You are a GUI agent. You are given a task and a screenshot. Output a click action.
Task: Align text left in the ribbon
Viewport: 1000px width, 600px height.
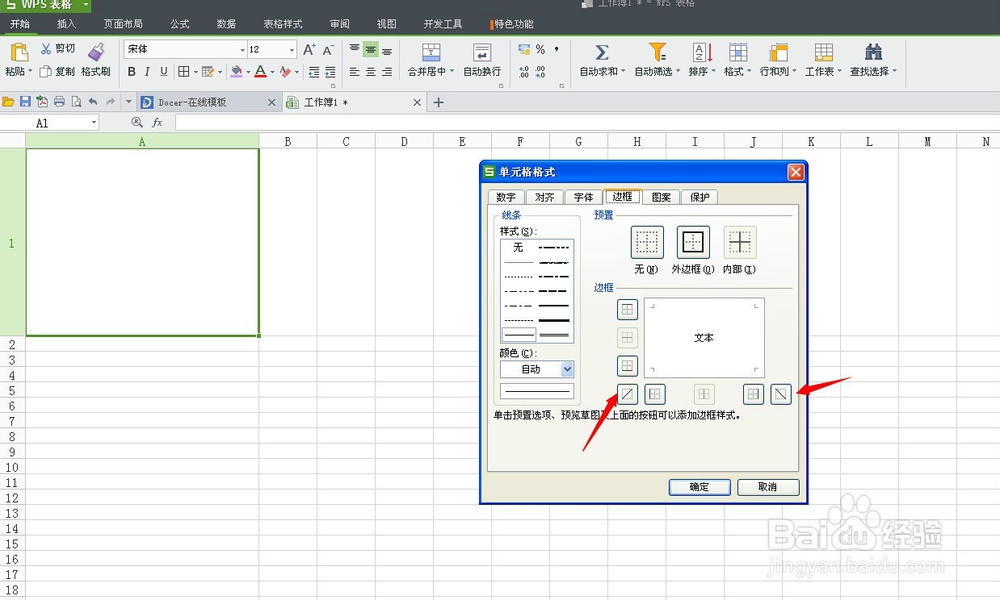[355, 72]
